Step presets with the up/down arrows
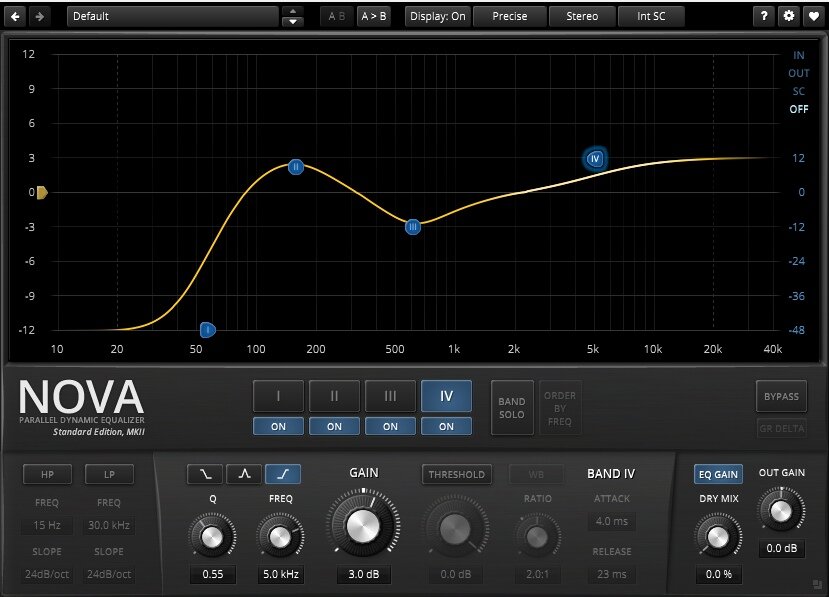Image resolution: width=829 pixels, height=597 pixels. click(292, 16)
